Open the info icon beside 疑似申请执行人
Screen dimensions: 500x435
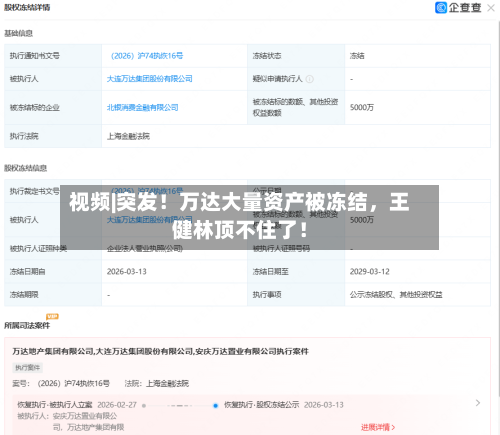[x=309, y=79]
